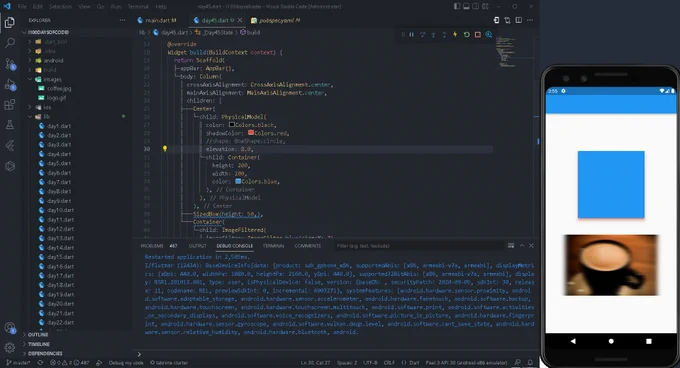Click Ln 30, Col 27 status entry
Viewport: 680px width, 368px height.
(x=315, y=362)
